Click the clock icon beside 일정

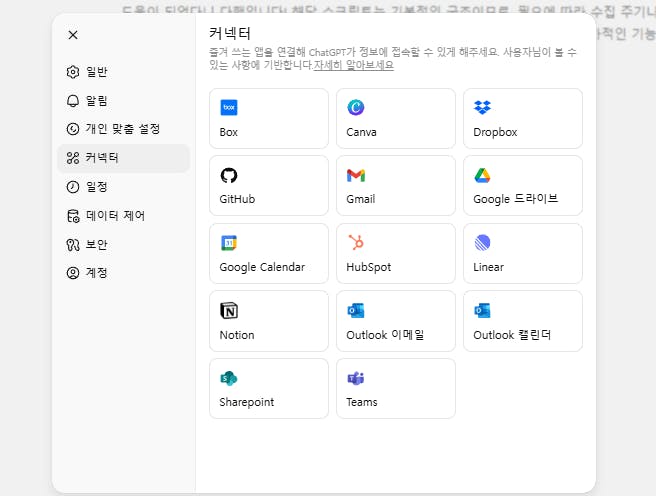pos(73,187)
